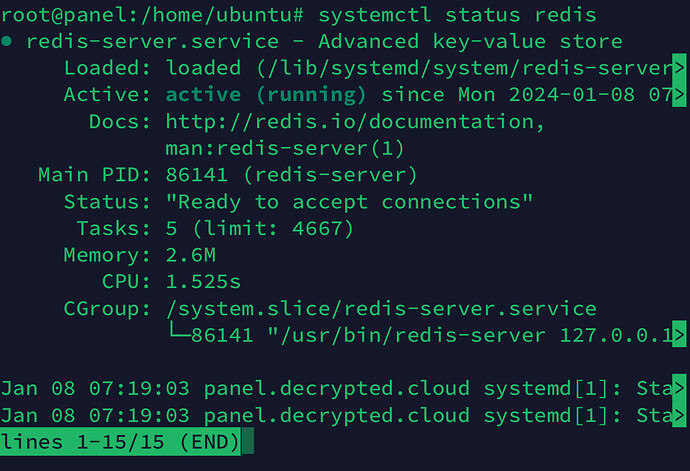Click the man:redis-server(1) reference

click(284, 148)
